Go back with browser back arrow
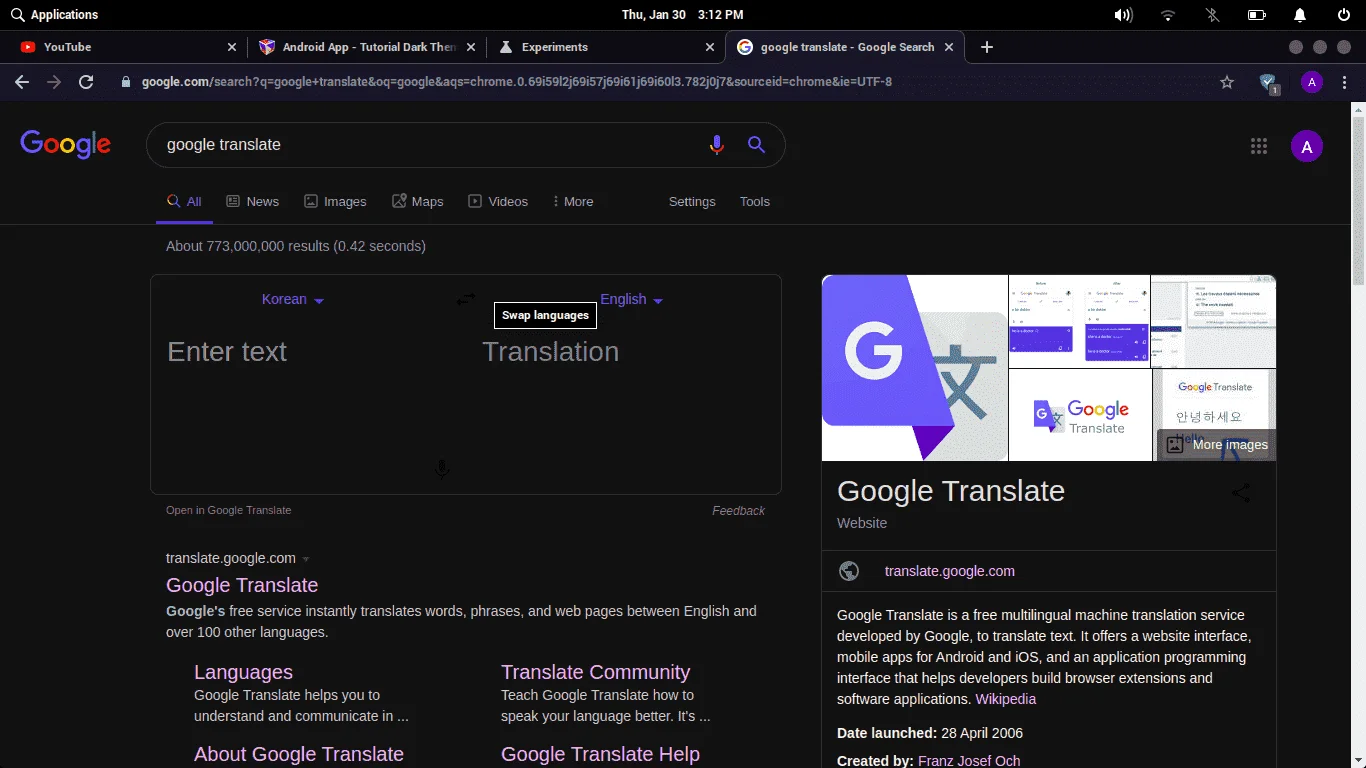 pyautogui.click(x=22, y=82)
